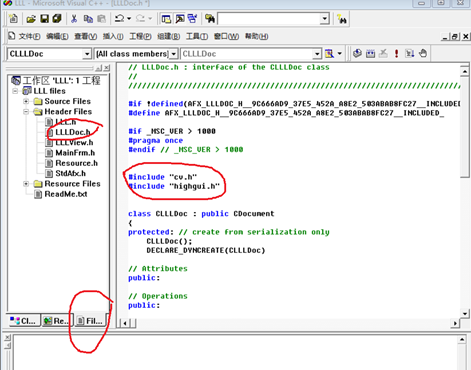Open the Undo history dropdown arrow
This screenshot has width=471, height=370.
pos(129,19)
